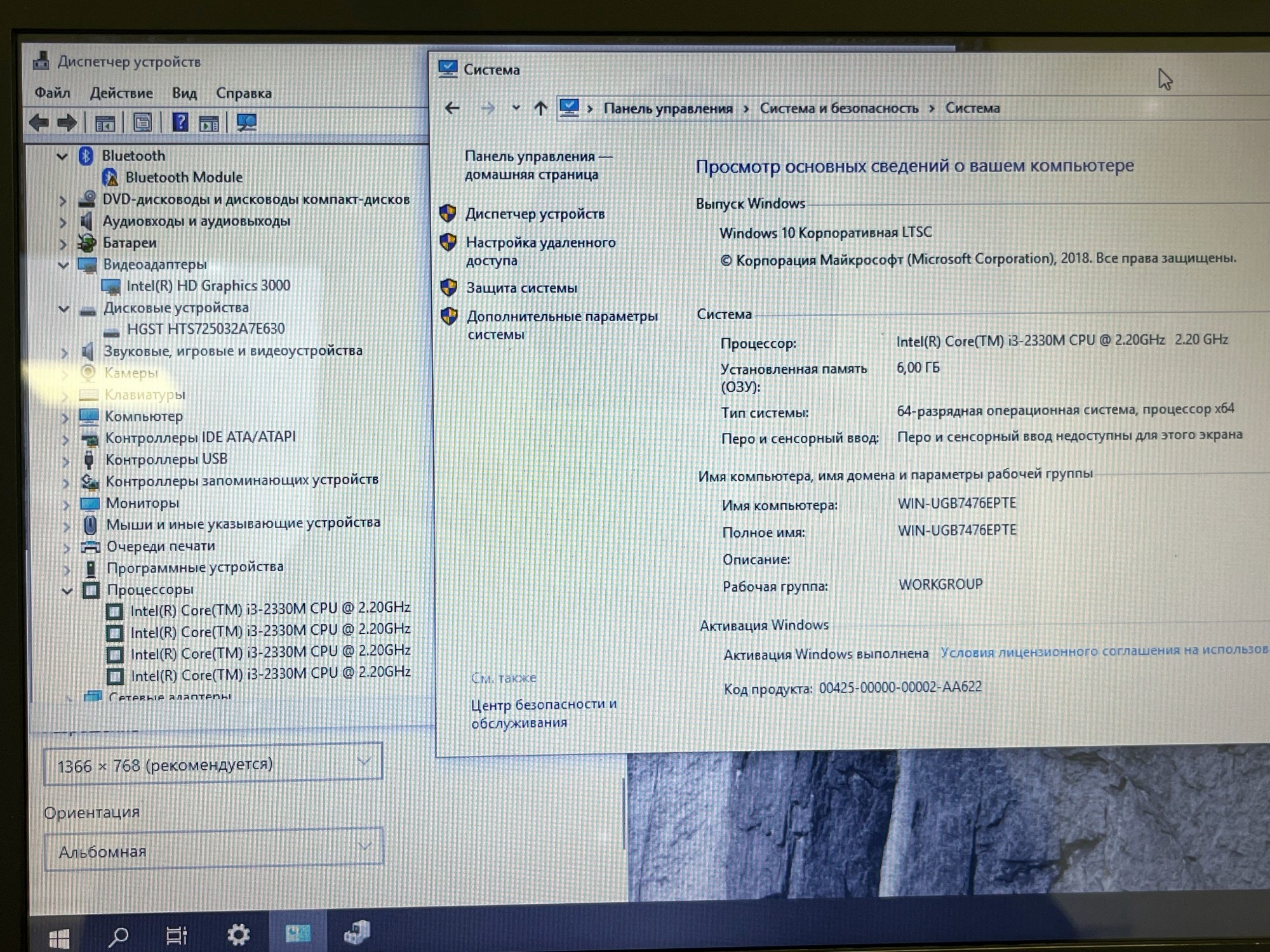Expand Мыши и иные указывающие устройства node
This screenshot has height=952, width=1270.
coord(67,526)
